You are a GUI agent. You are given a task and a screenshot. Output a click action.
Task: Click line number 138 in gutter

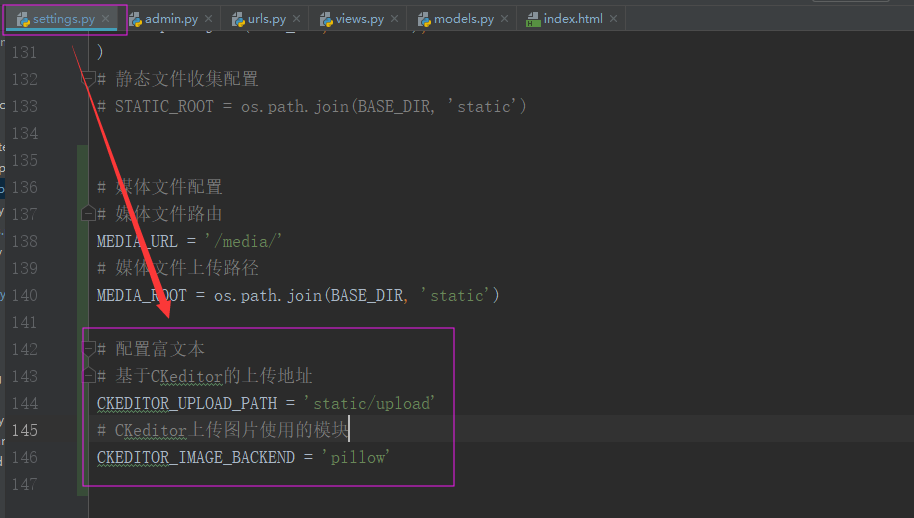24,241
